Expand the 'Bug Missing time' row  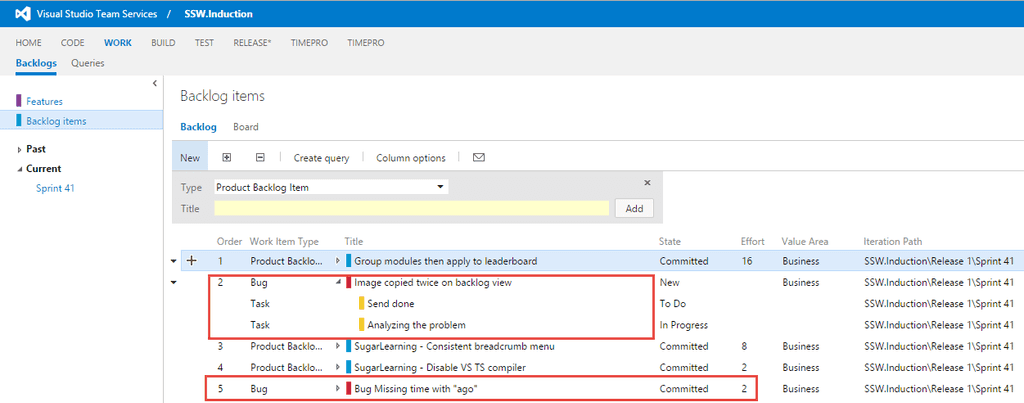(x=338, y=388)
